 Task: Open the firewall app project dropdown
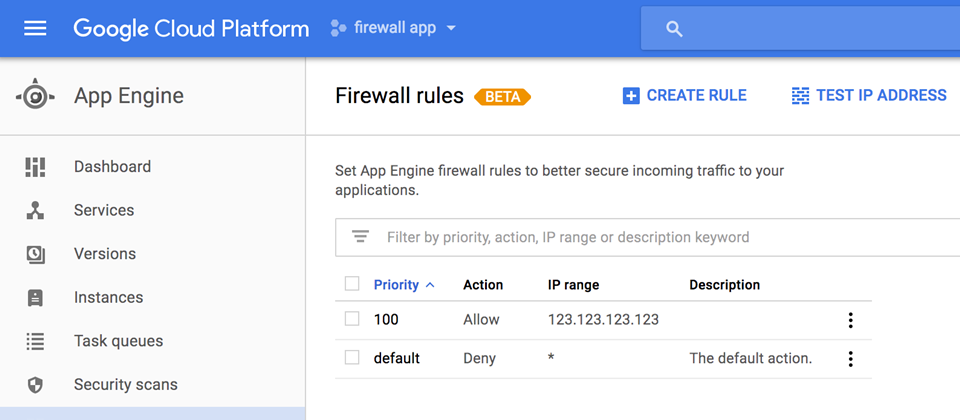(x=393, y=28)
